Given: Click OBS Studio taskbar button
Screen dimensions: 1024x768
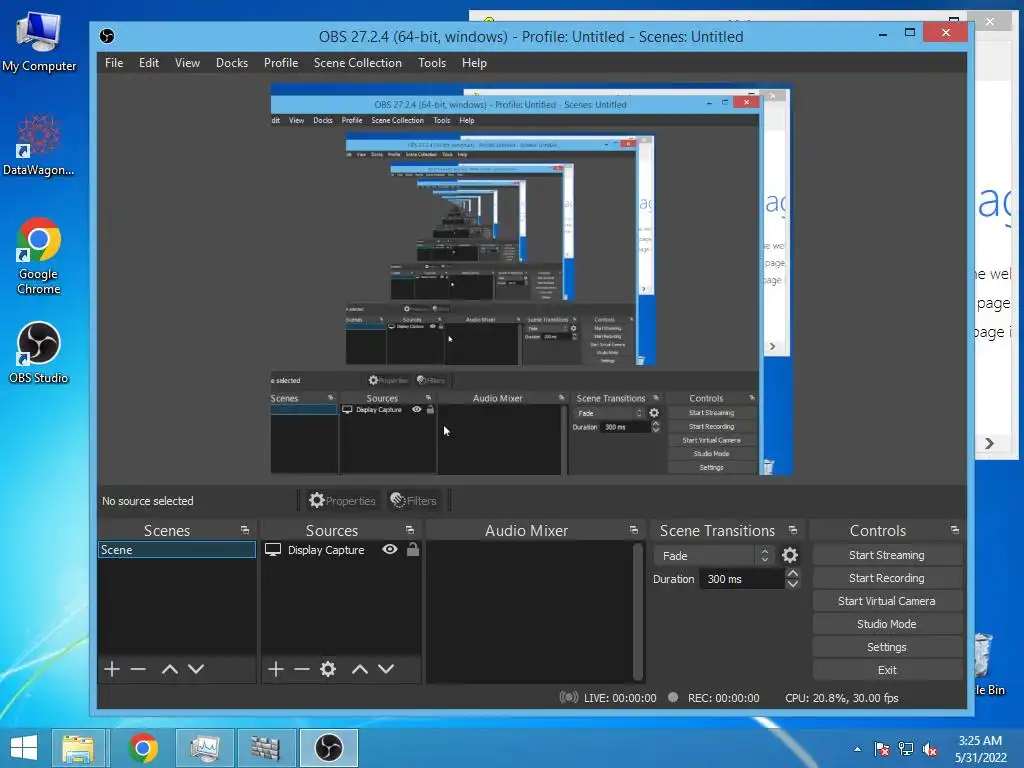Looking at the screenshot, I should (x=328, y=748).
